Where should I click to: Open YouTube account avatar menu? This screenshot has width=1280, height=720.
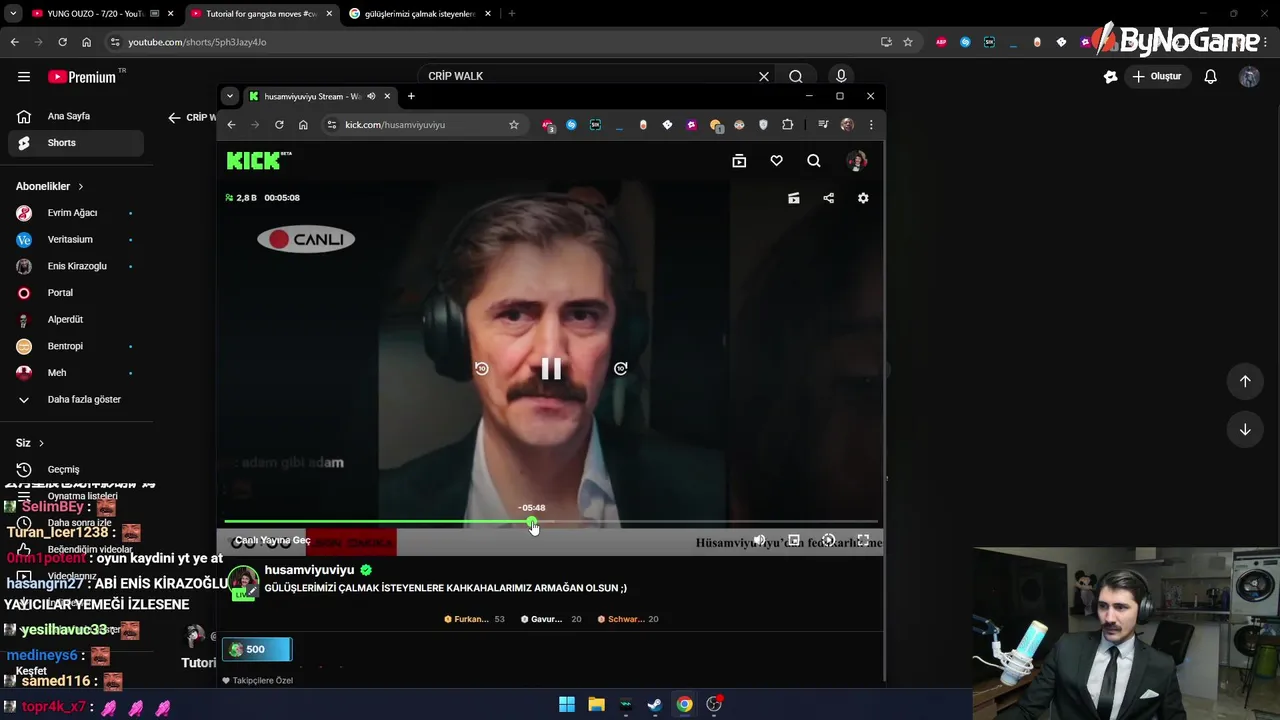point(1249,77)
